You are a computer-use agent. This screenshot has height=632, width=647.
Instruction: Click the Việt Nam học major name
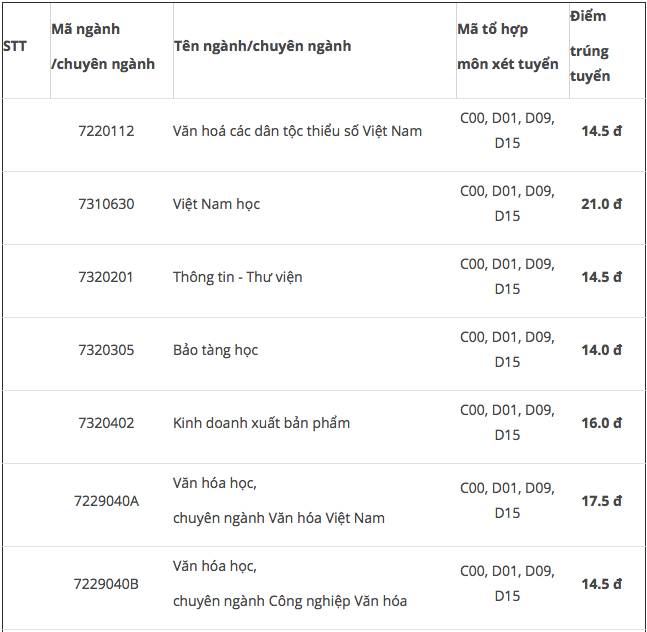tap(216, 204)
